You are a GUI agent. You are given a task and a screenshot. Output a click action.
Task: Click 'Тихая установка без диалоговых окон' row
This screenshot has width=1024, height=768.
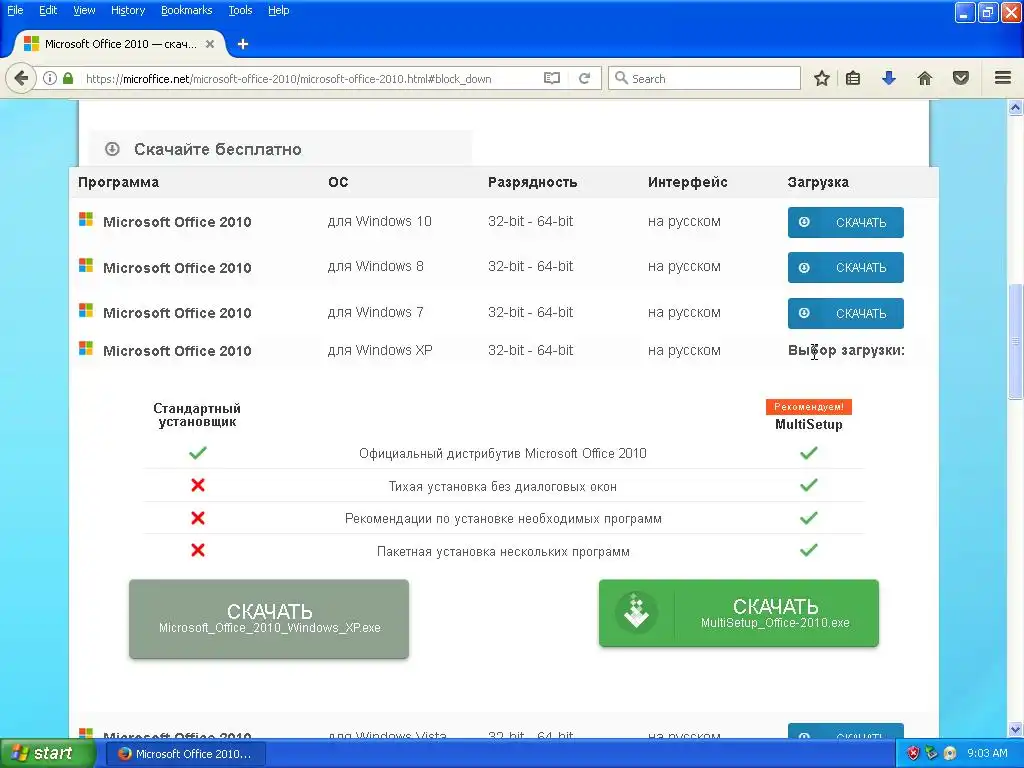(x=503, y=487)
